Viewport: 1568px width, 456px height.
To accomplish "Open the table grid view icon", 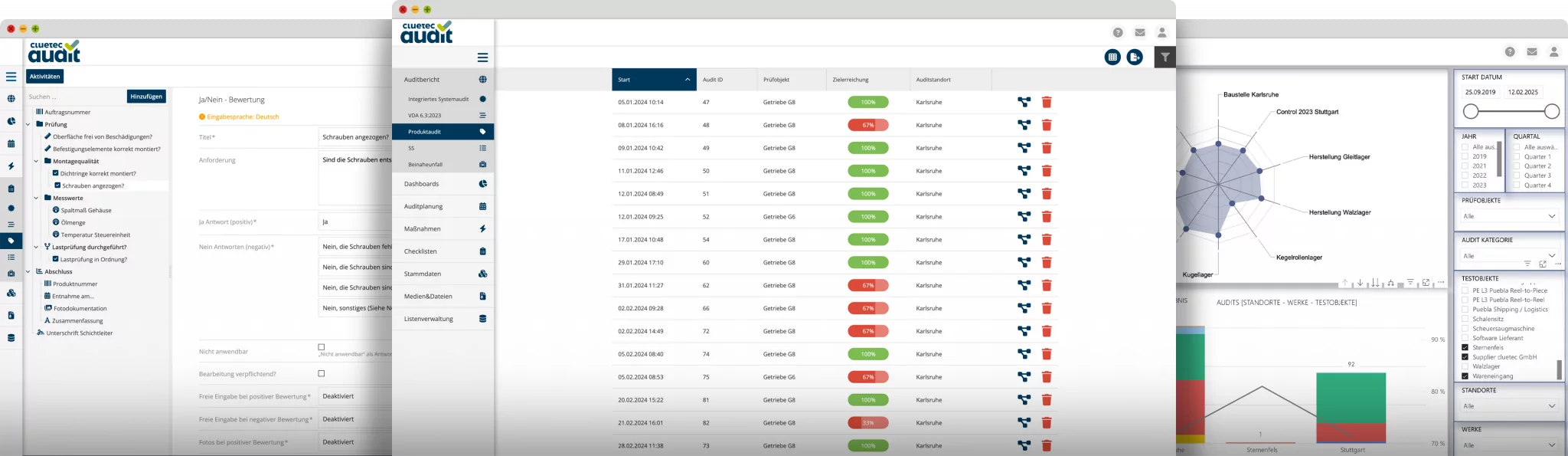I will click(1112, 57).
